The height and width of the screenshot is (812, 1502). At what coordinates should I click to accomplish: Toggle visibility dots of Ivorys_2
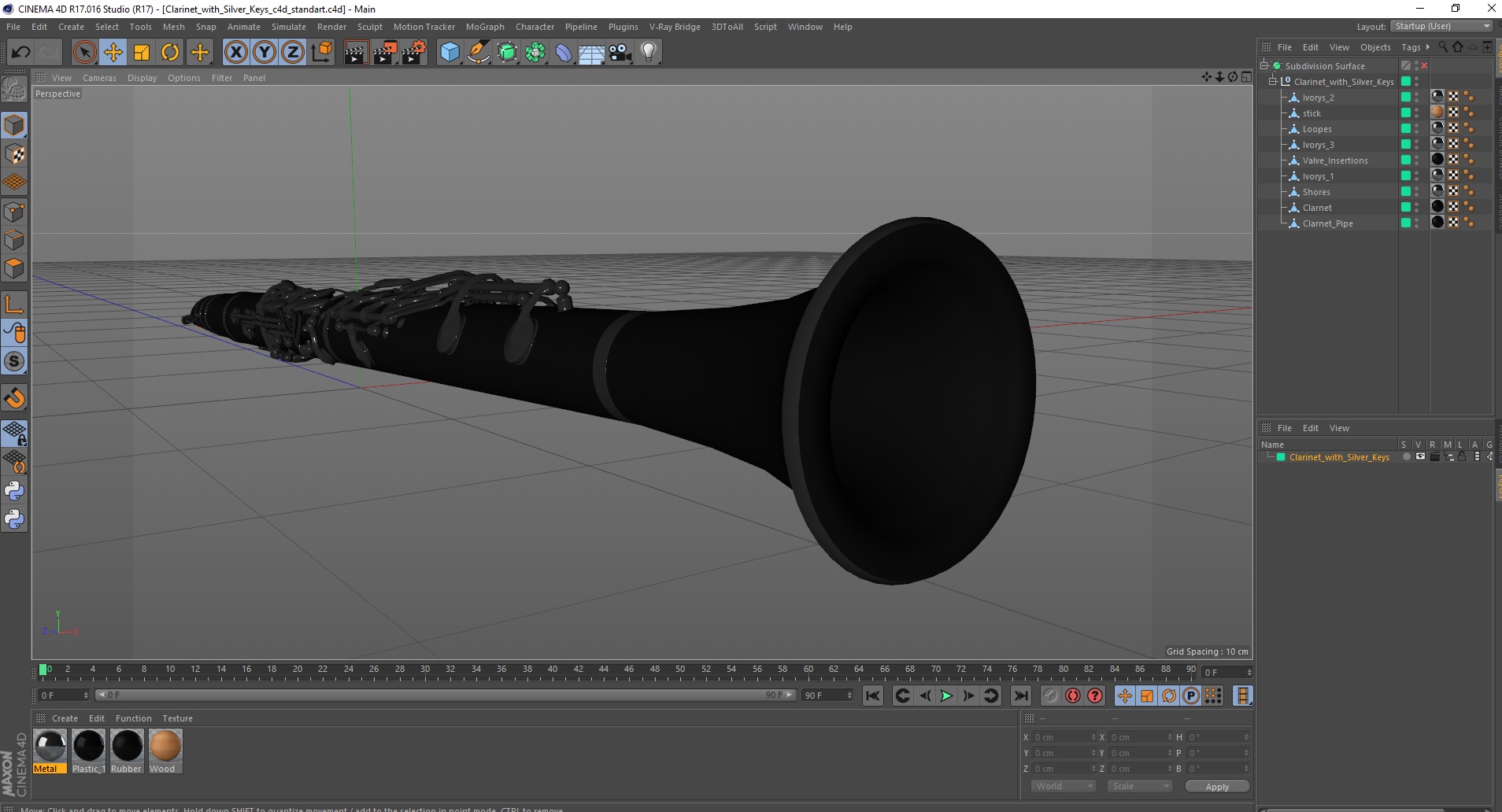point(1416,98)
